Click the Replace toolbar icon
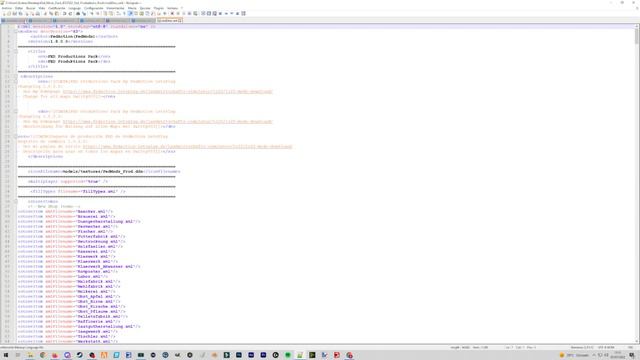 pyautogui.click(x=84, y=13)
